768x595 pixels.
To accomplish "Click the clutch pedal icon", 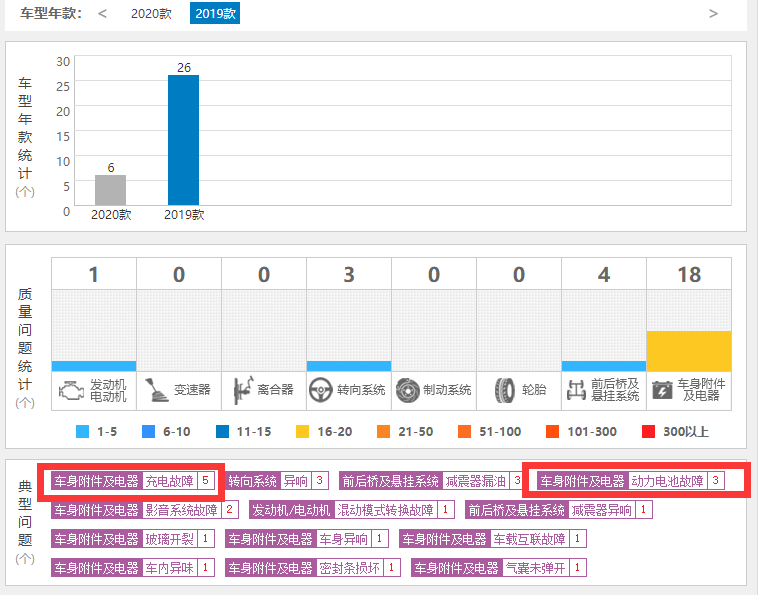I will 241,390.
